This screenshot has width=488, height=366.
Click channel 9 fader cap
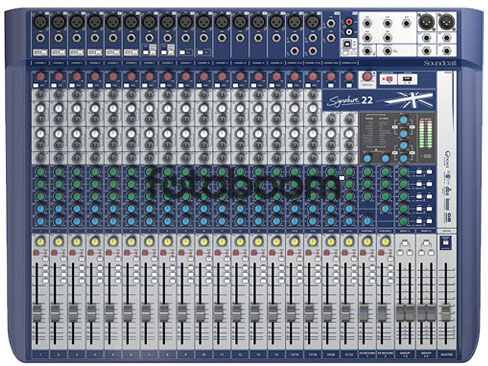pyautogui.click(x=182, y=313)
